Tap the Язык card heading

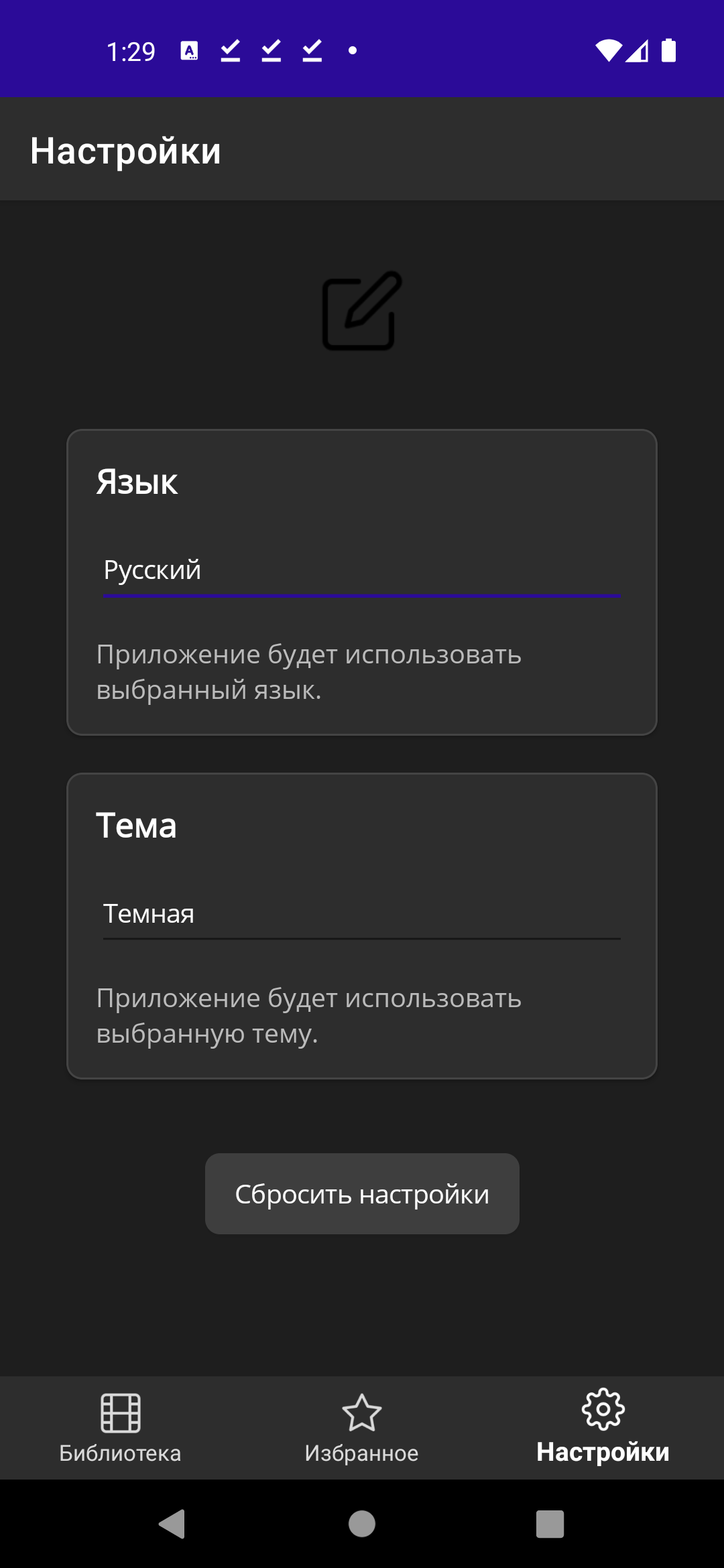(x=137, y=482)
